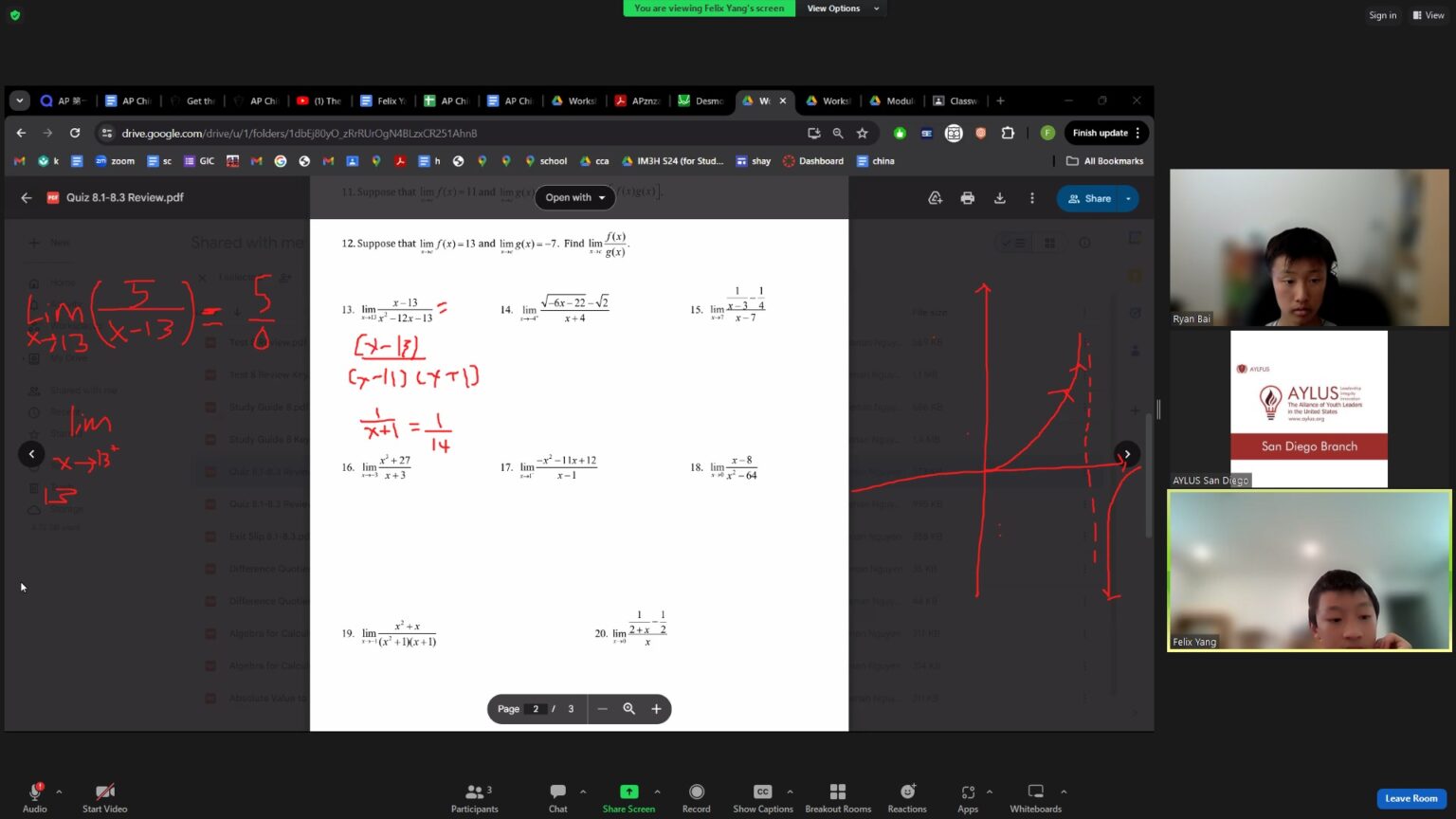The width and height of the screenshot is (1456, 819).
Task: Open more actions three-dot menu in PDF viewer
Action: [x=1032, y=198]
